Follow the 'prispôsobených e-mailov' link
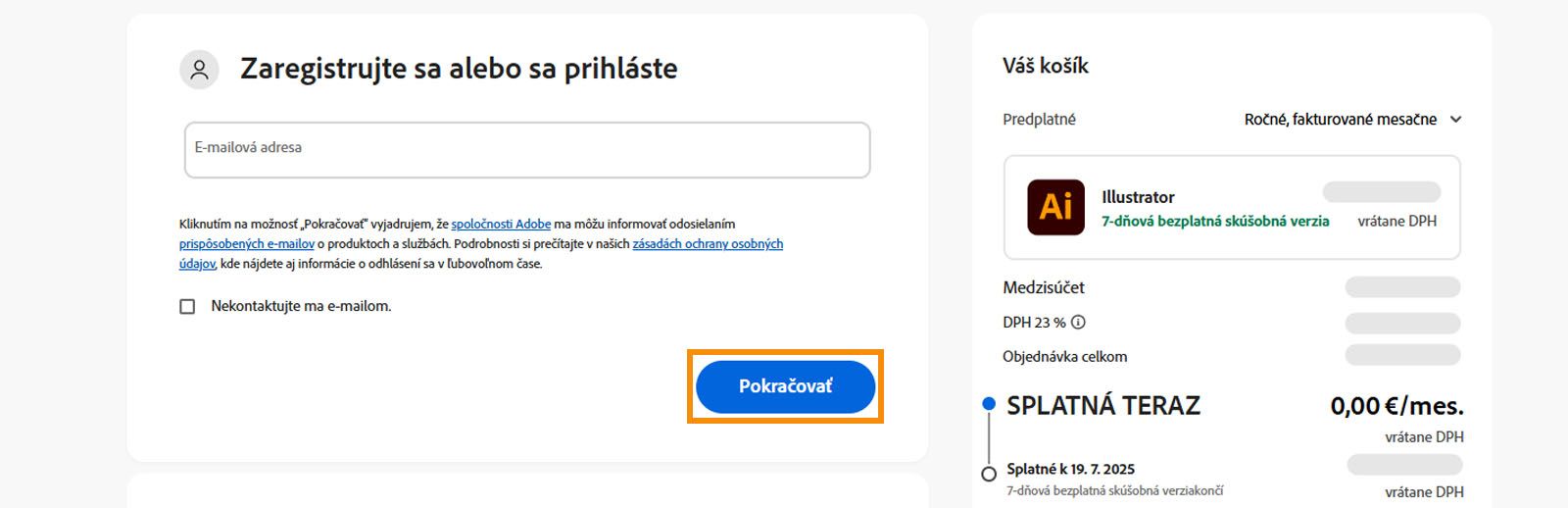The image size is (1568, 508). click(x=247, y=244)
